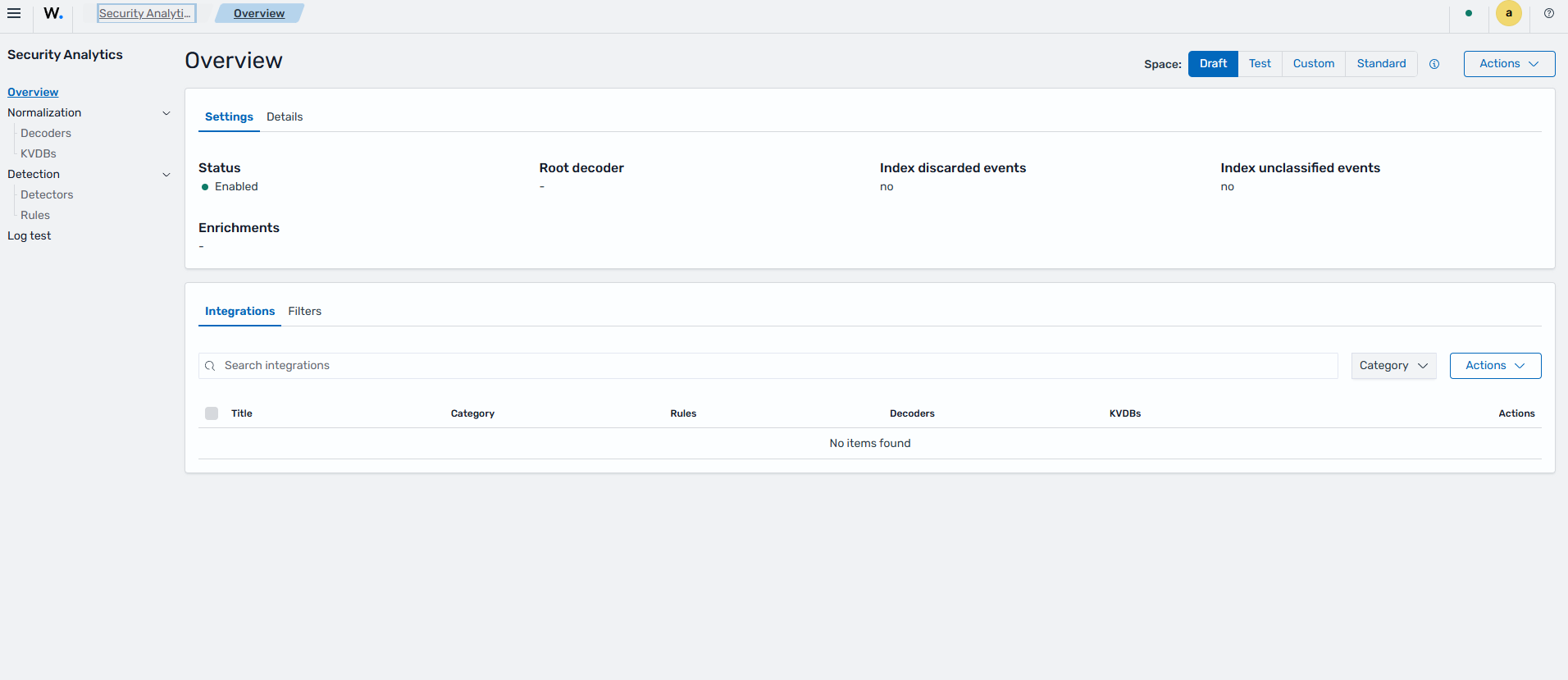
Task: Focus the Search integrations field
Action: tap(768, 366)
